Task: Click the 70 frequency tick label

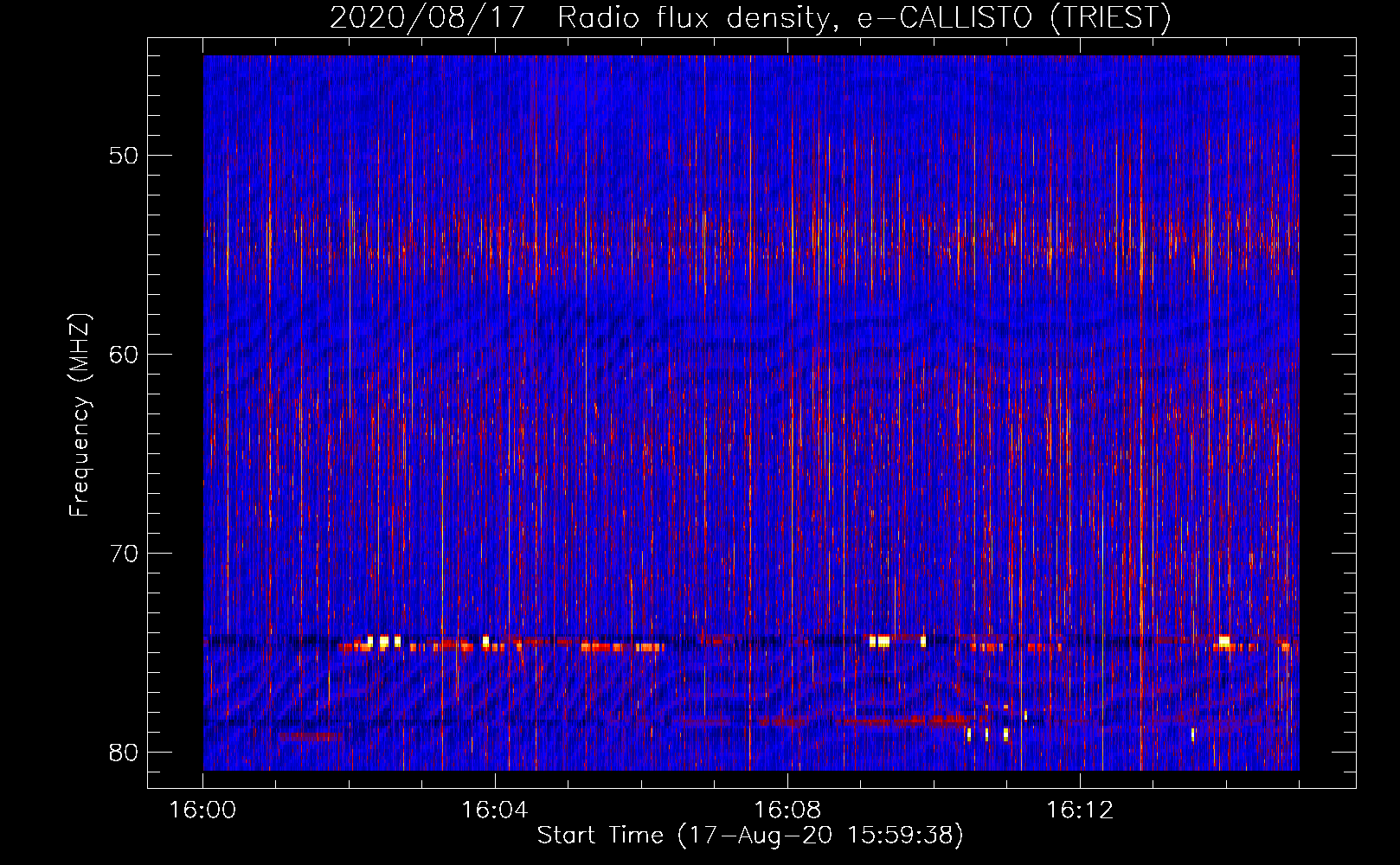Action: pyautogui.click(x=125, y=554)
